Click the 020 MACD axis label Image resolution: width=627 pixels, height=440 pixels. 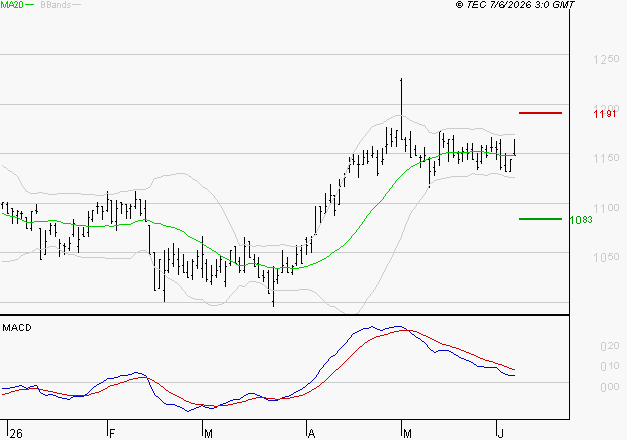(x=610, y=346)
